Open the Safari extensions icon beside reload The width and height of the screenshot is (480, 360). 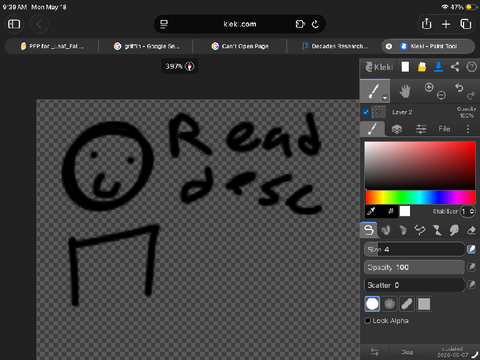pyautogui.click(x=300, y=24)
